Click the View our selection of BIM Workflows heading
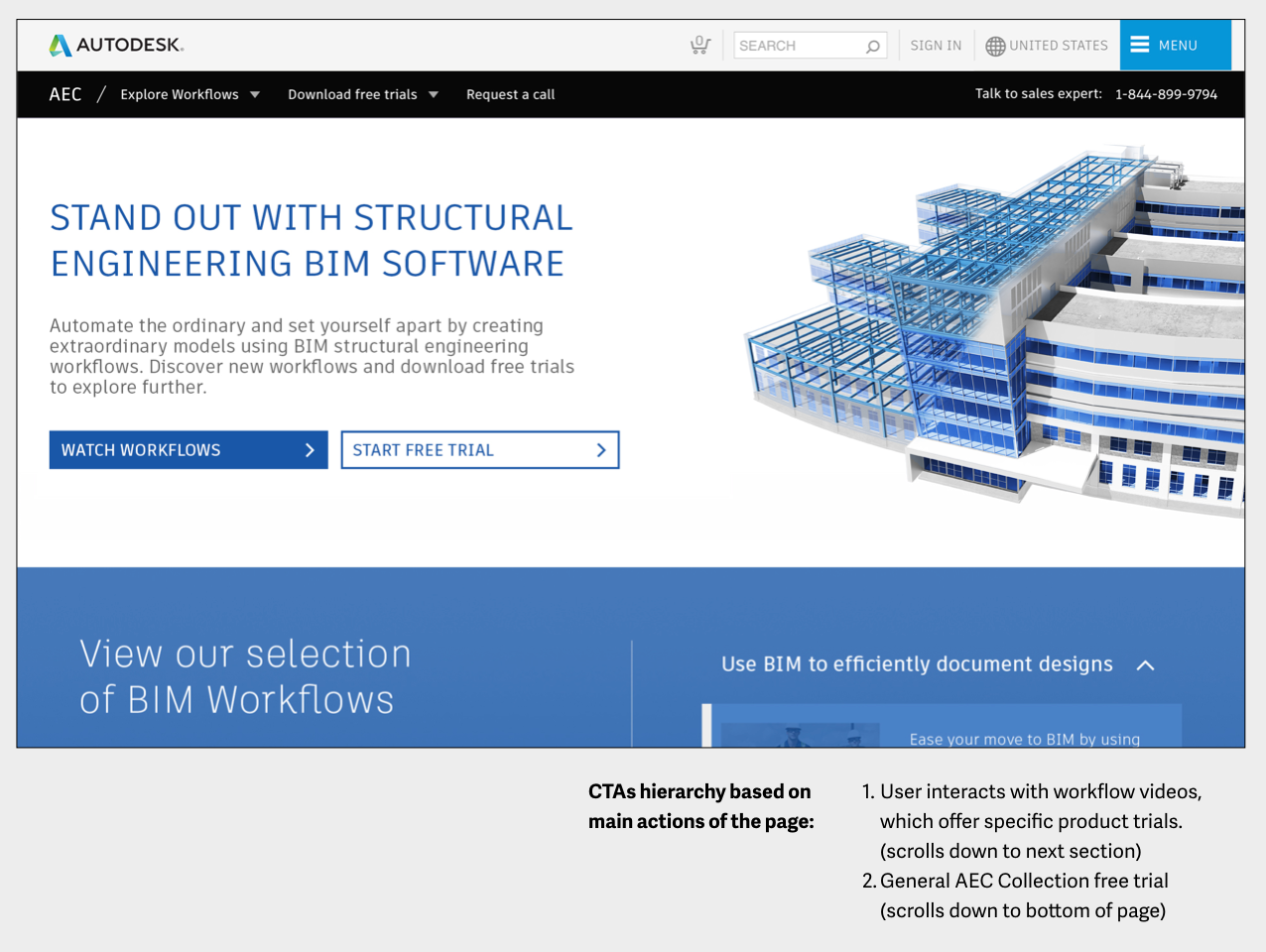 click(245, 677)
